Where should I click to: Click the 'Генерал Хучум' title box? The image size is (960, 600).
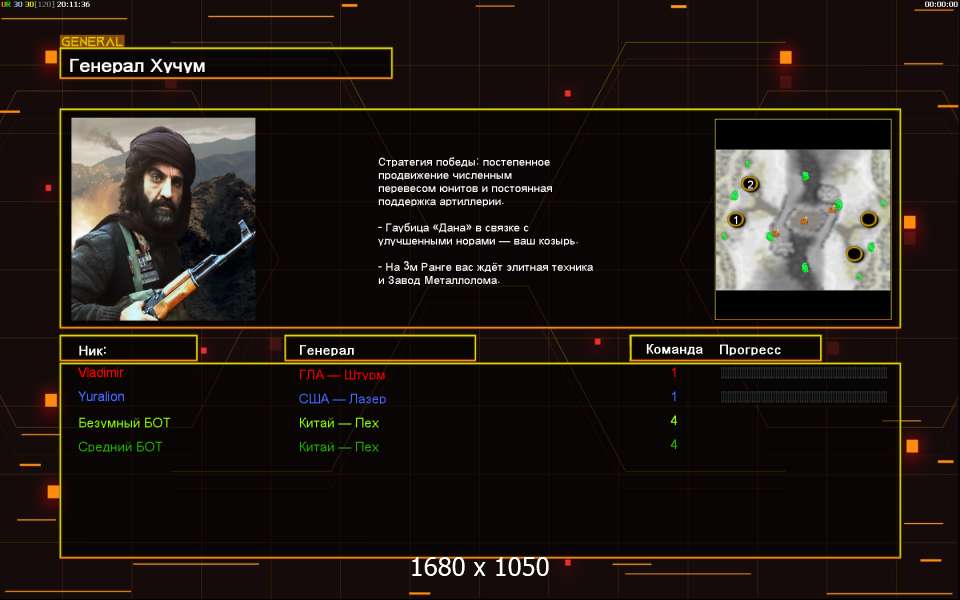click(x=226, y=63)
